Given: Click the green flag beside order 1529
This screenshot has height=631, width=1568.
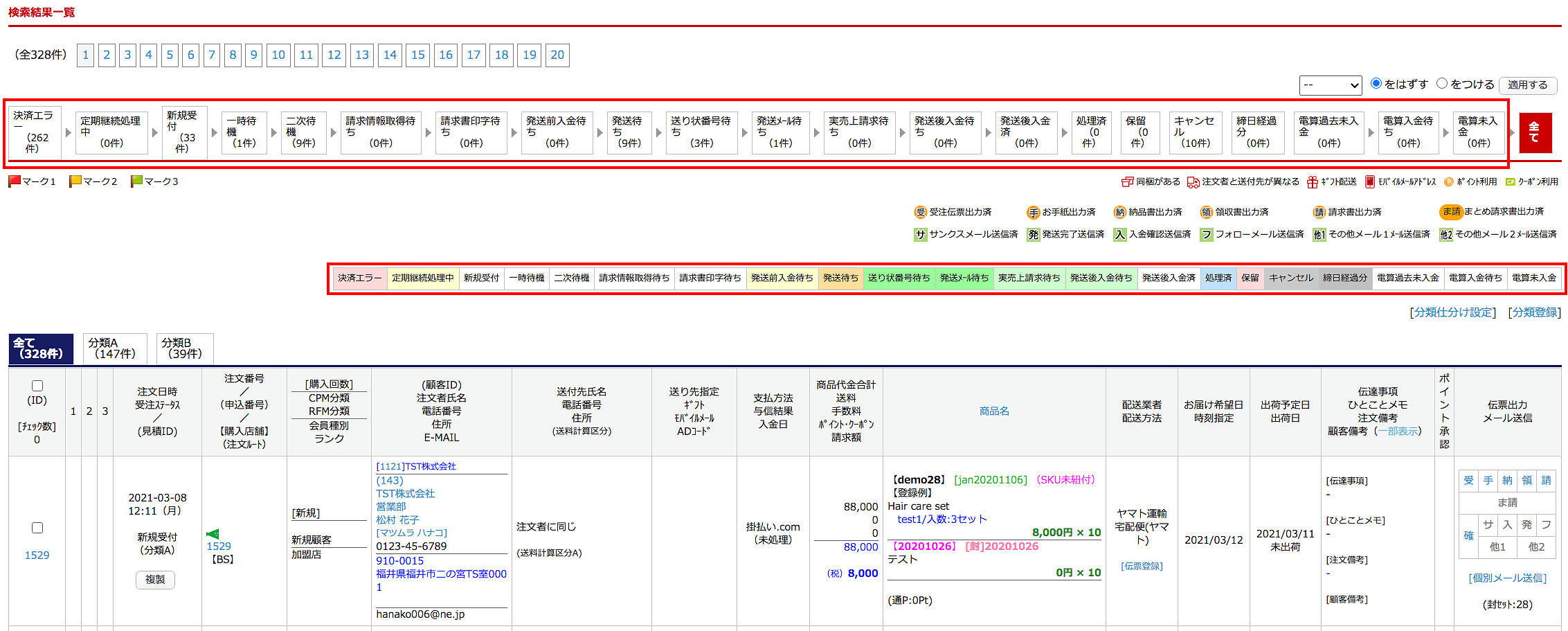Looking at the screenshot, I should 213,534.
